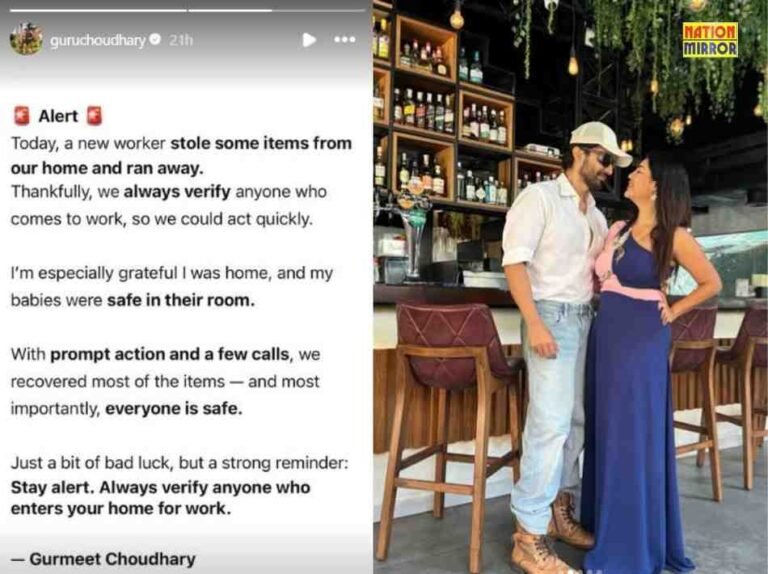Click the Nation Mirror logo
This screenshot has height=574, width=768.
(710, 40)
